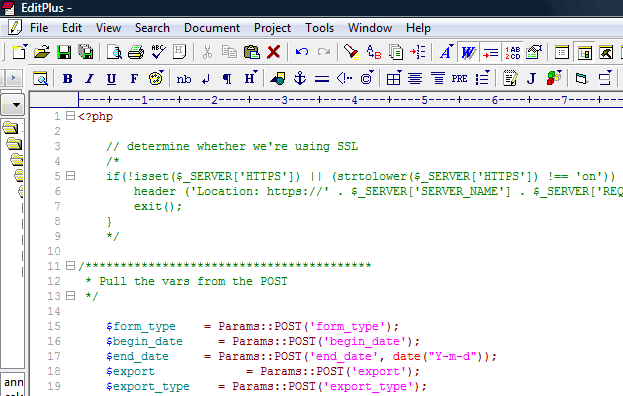Screen dimensions: 623x396
Task: Click the Browser preview icon in the HTML toolbar
Action: [41, 79]
